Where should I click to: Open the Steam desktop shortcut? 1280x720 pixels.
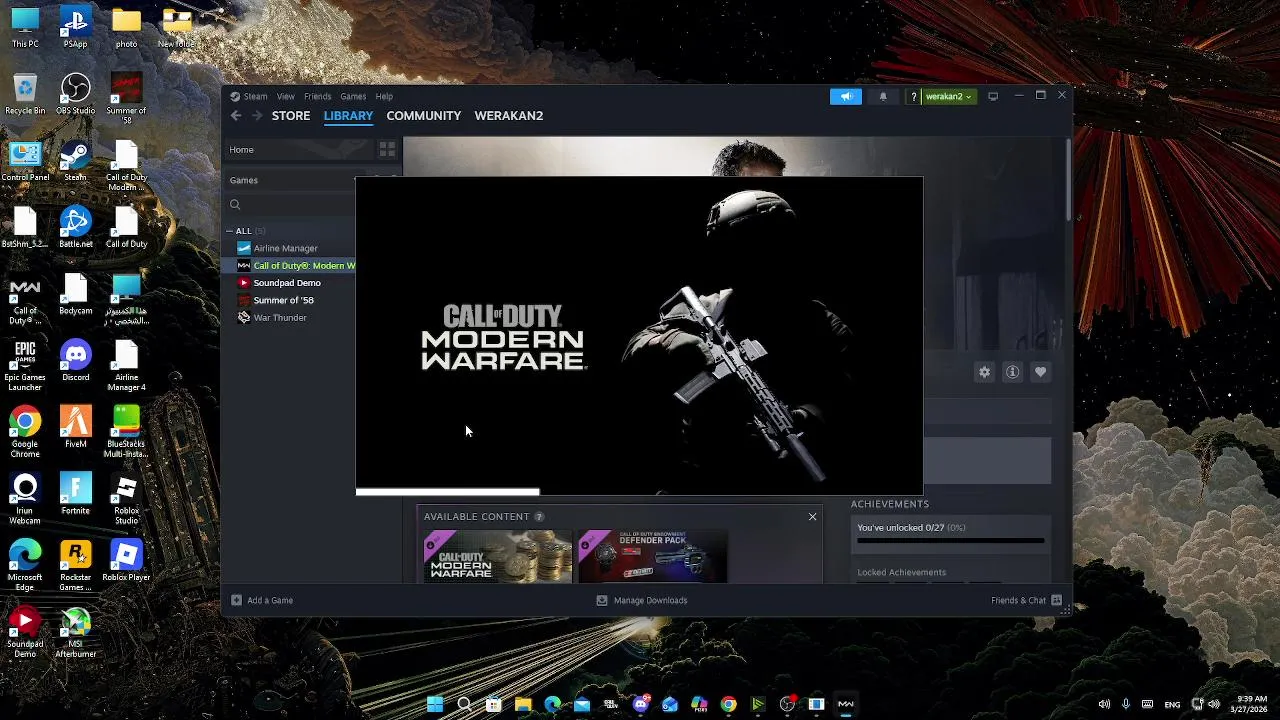tap(75, 162)
